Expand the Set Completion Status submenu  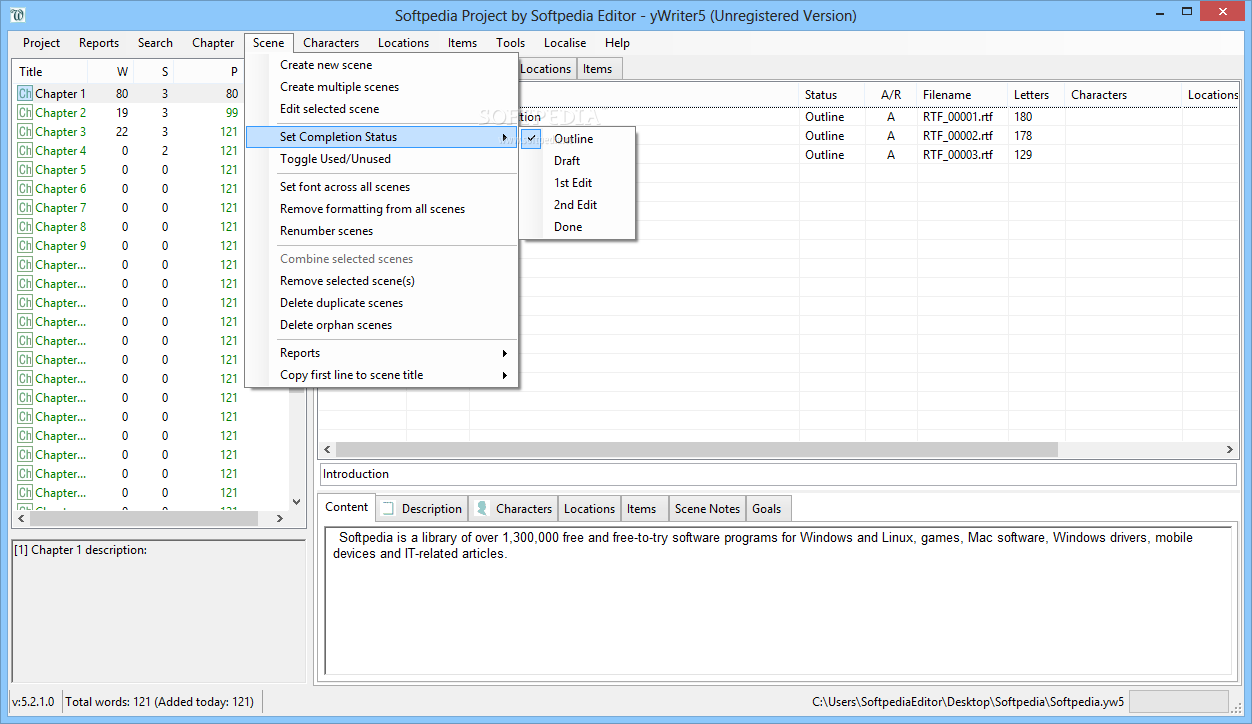pos(382,137)
